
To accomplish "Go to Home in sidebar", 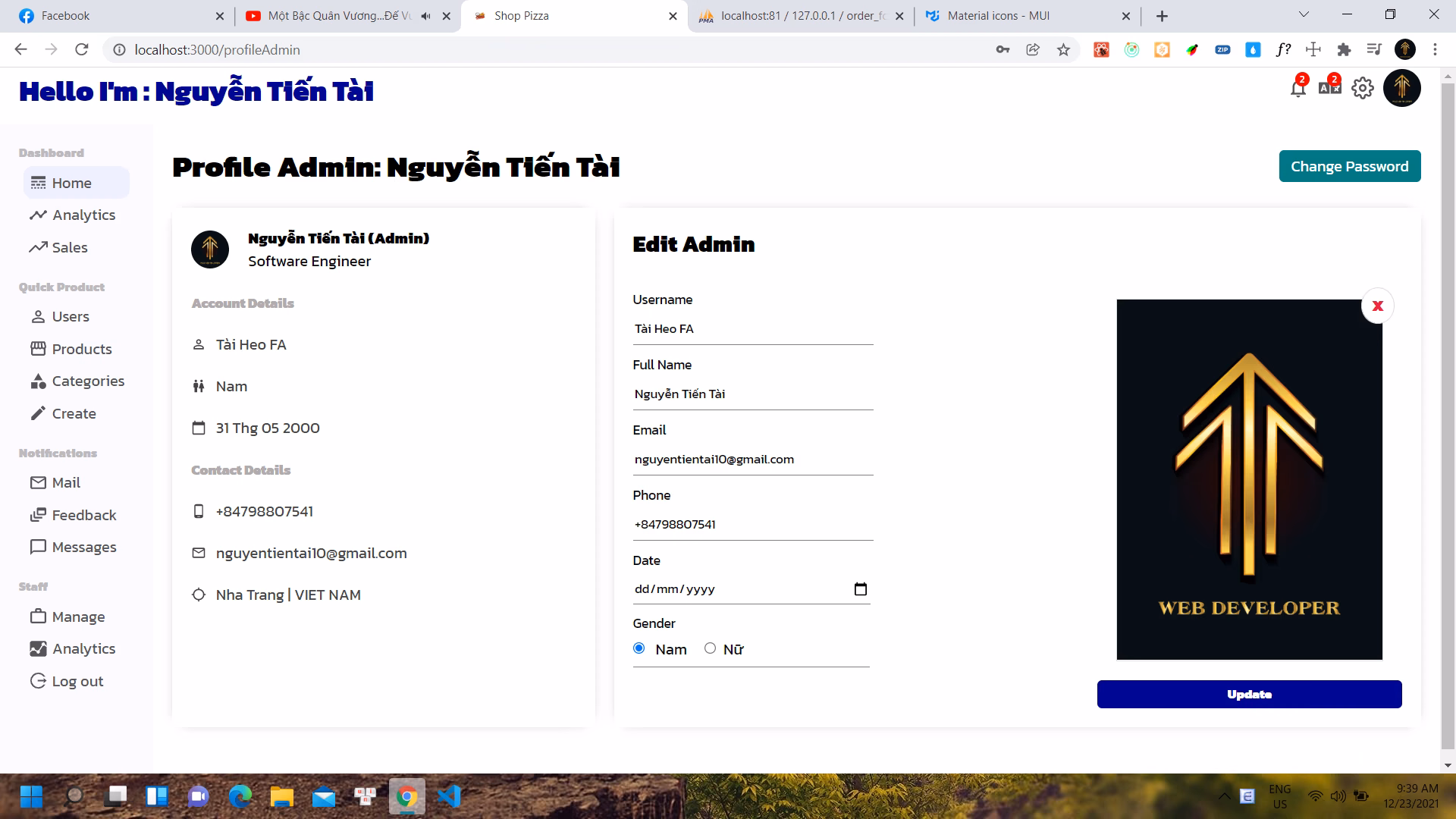I will (x=76, y=183).
